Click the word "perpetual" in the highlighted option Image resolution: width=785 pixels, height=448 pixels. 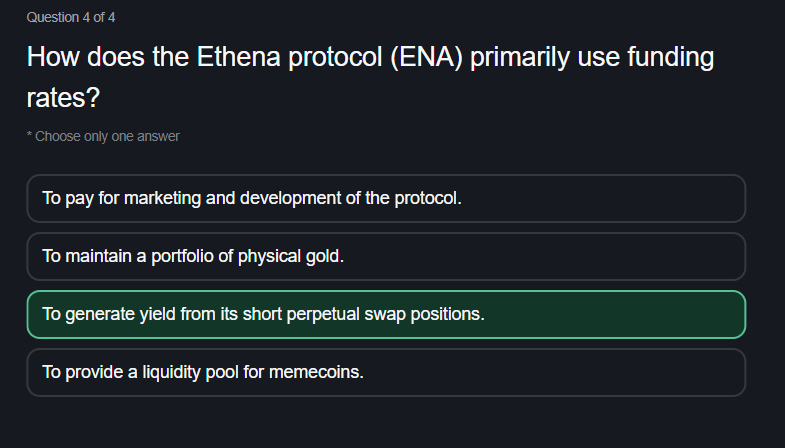[322, 314]
